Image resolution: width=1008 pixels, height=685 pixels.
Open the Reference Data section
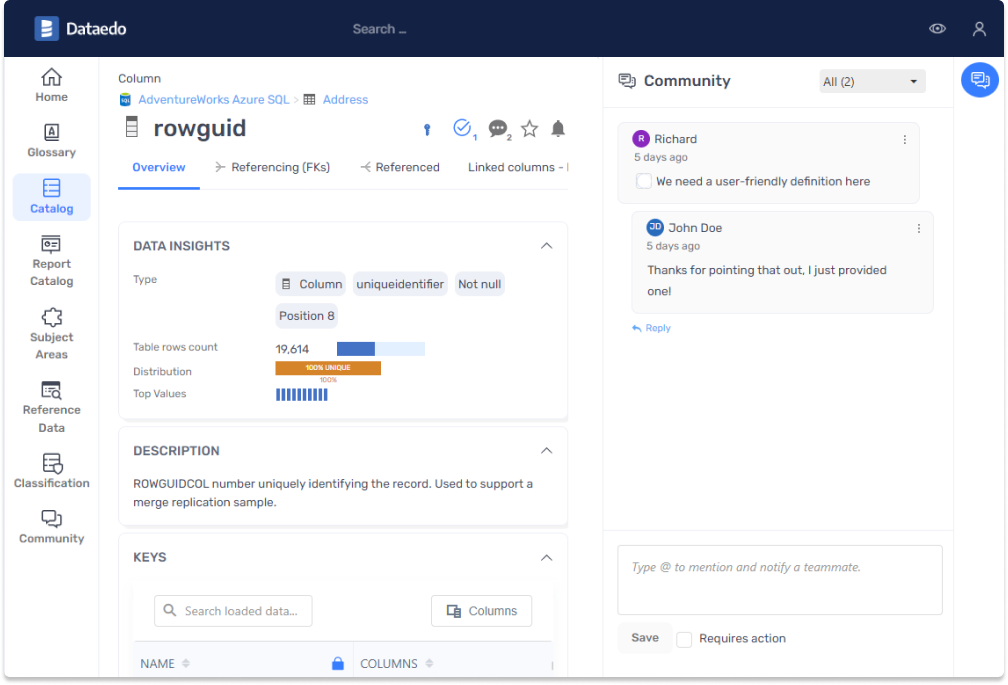point(51,405)
